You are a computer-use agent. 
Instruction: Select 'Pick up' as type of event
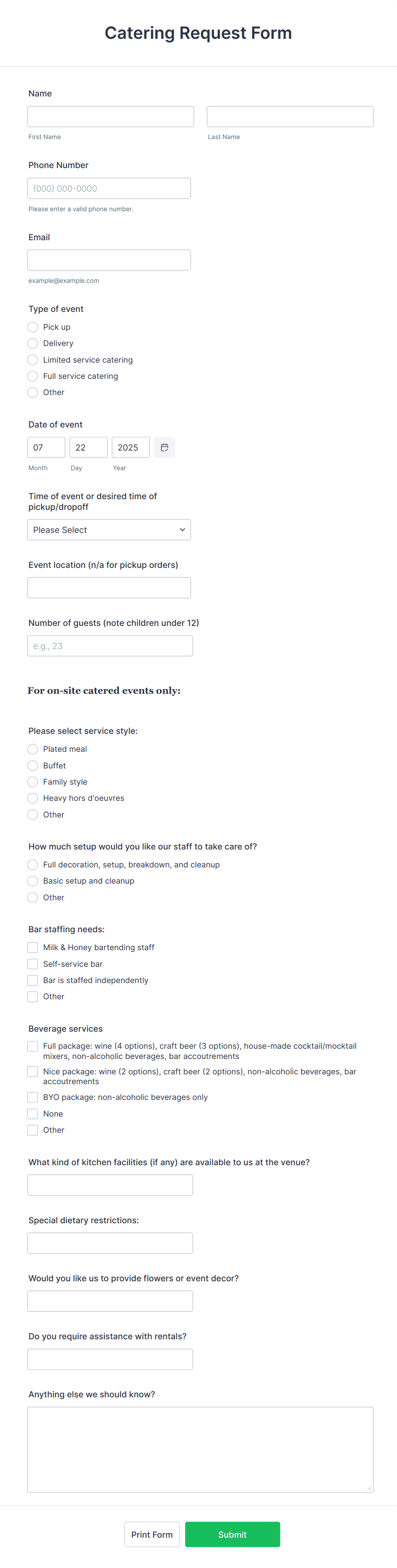tap(32, 327)
